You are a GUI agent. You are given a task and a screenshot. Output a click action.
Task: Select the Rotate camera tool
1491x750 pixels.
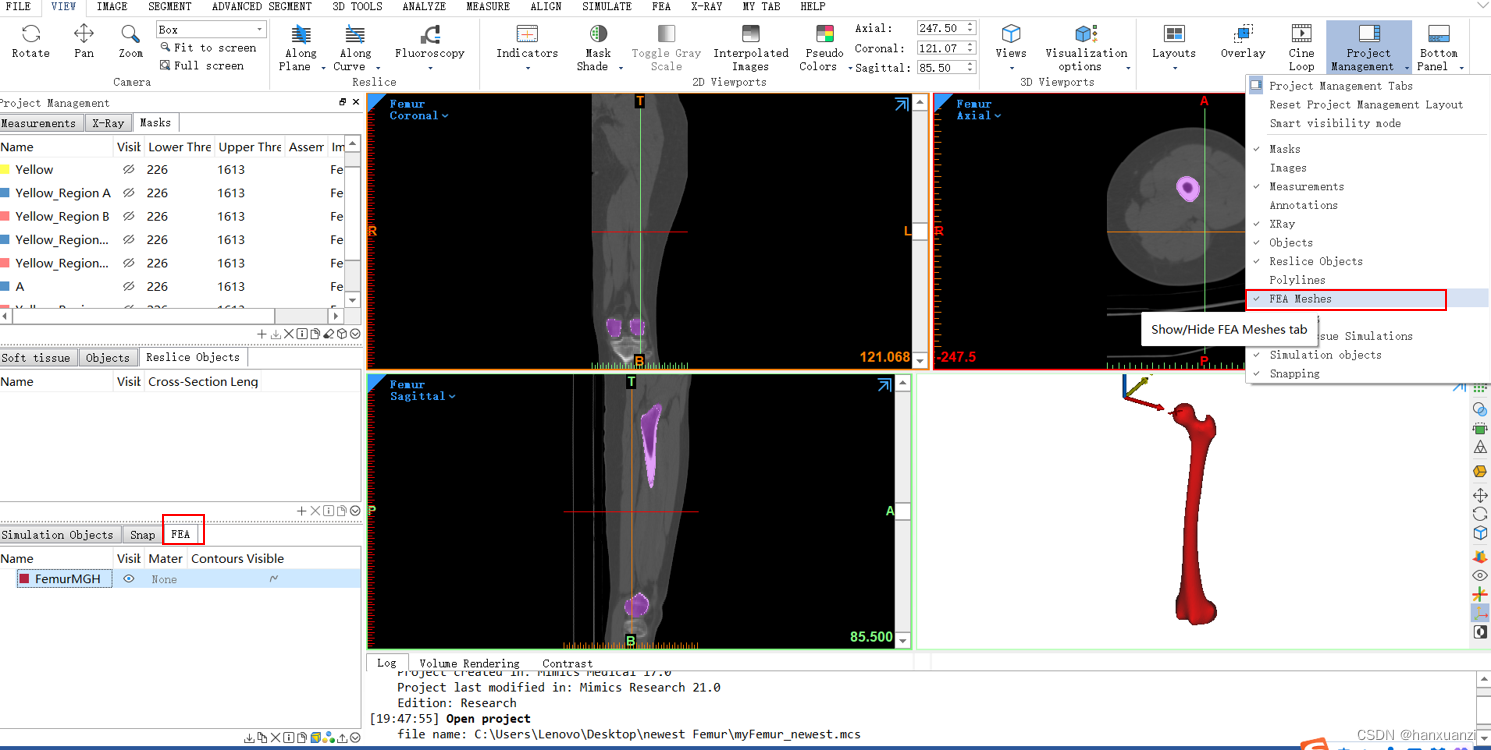[30, 43]
